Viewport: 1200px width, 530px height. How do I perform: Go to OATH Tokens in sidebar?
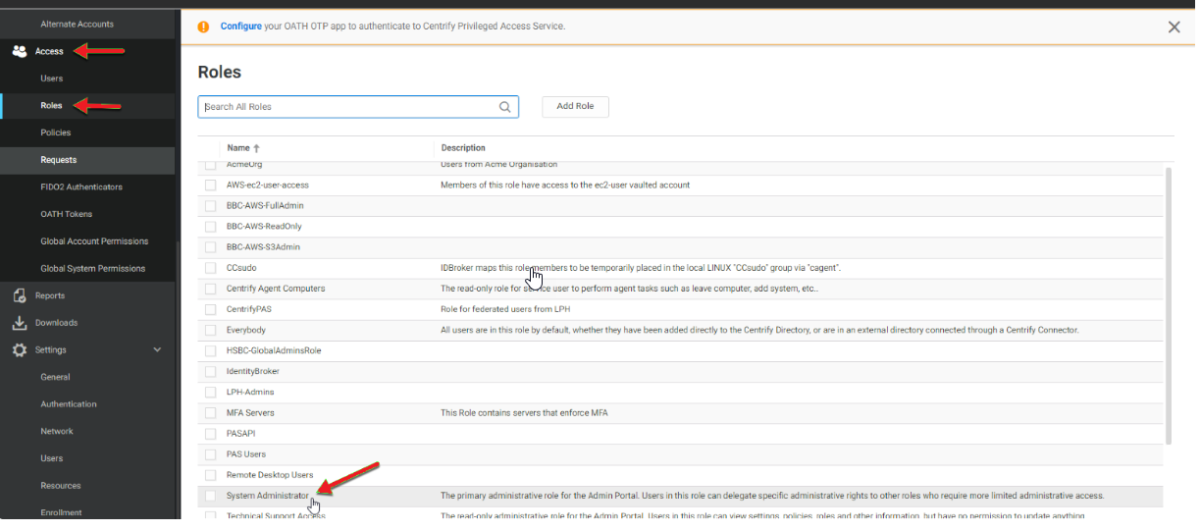pyautogui.click(x=68, y=214)
